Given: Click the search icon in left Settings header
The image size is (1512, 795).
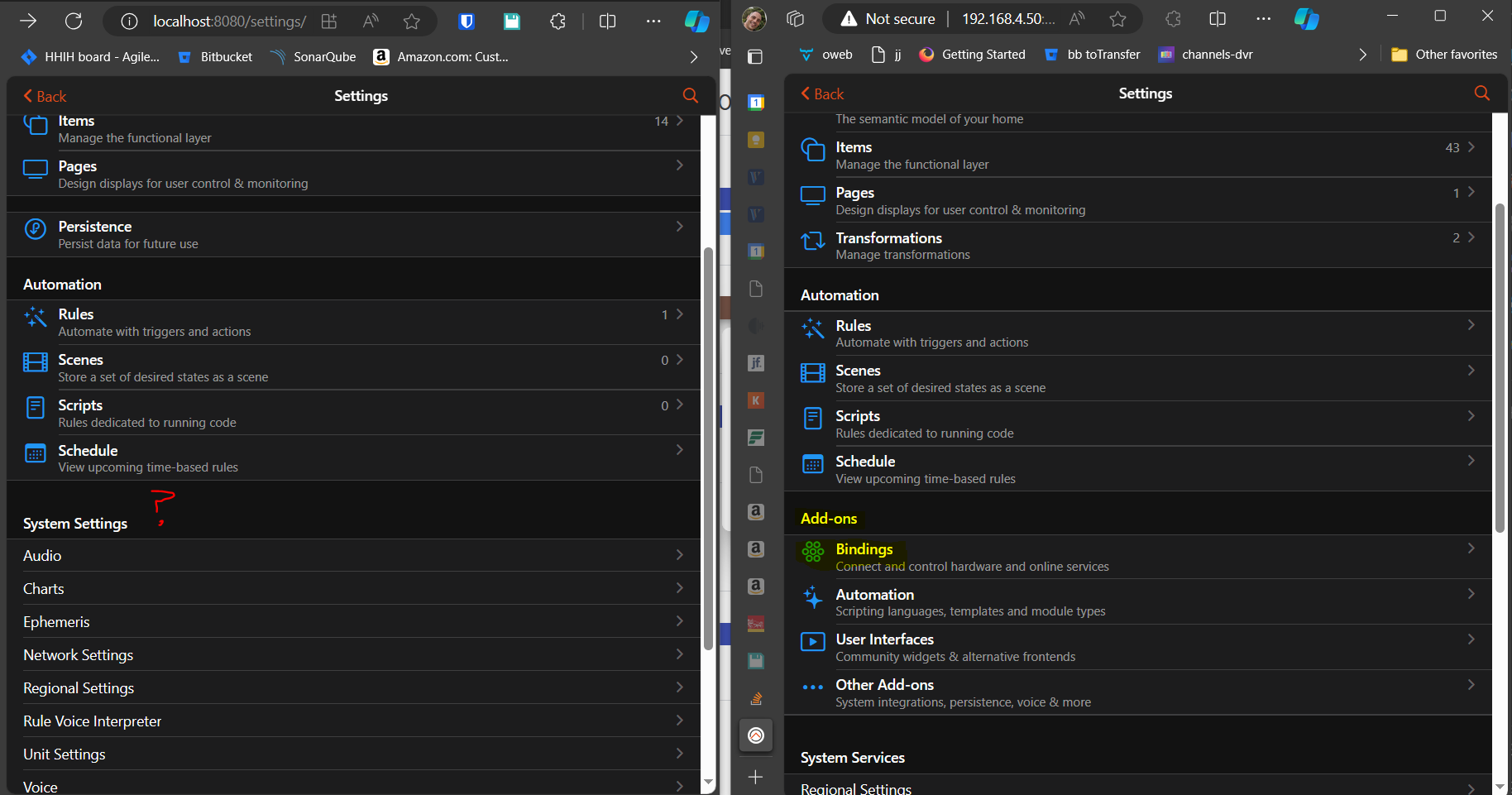Looking at the screenshot, I should pyautogui.click(x=690, y=96).
